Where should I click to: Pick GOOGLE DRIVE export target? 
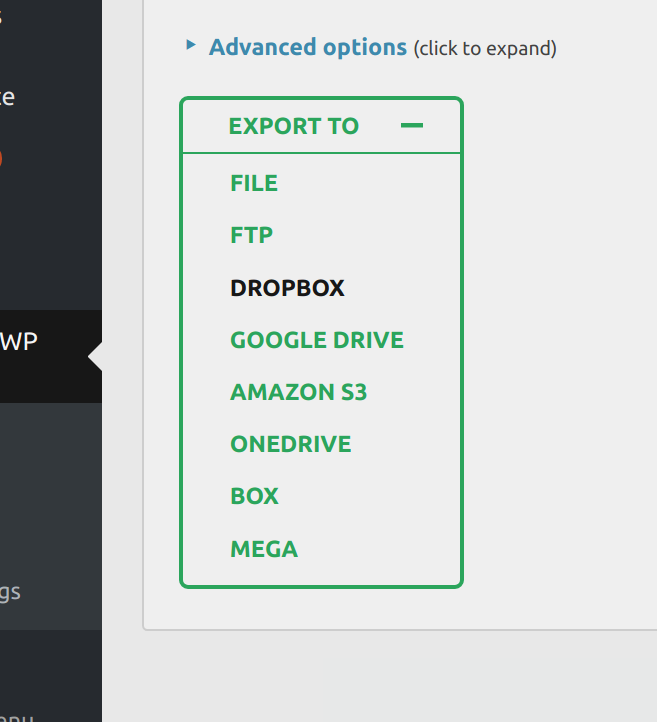coord(317,340)
